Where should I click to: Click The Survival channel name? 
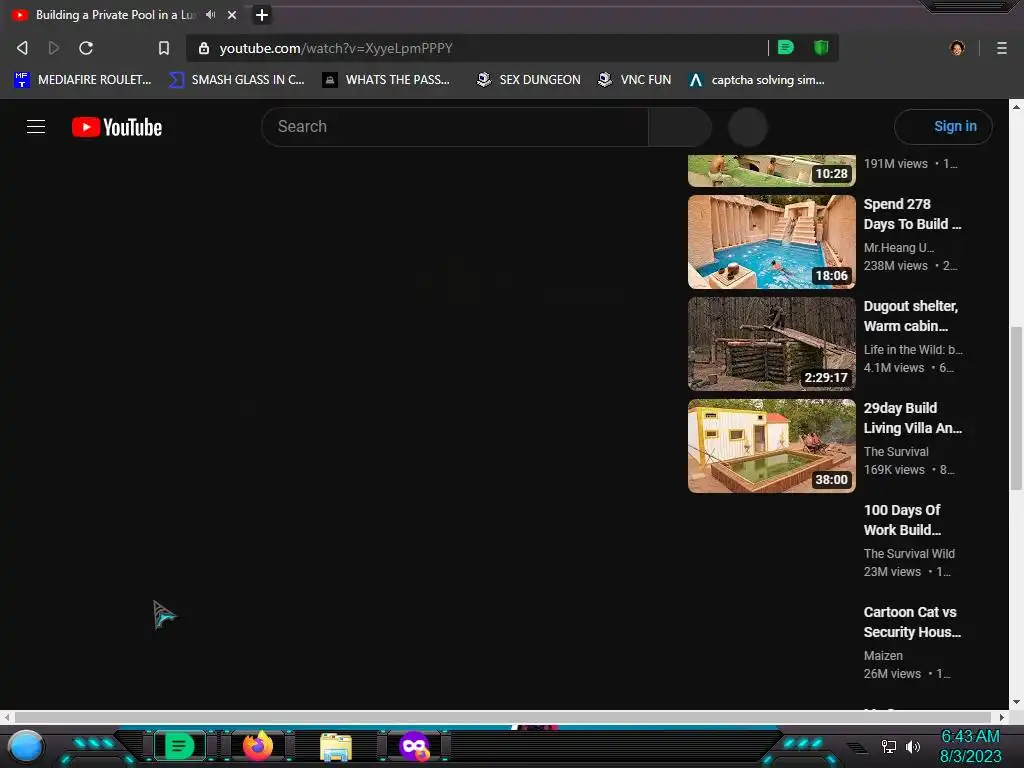pos(895,451)
